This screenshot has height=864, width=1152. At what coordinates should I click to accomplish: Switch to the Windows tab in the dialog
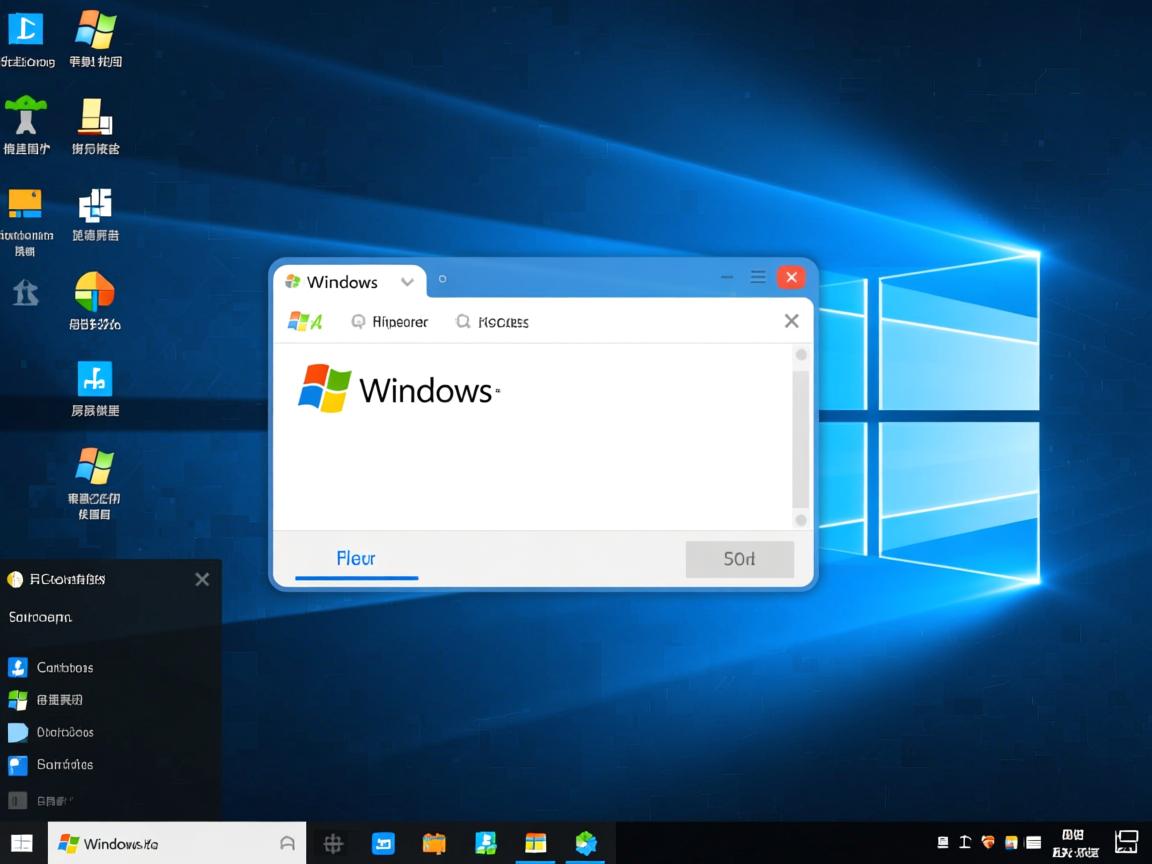pos(340,282)
